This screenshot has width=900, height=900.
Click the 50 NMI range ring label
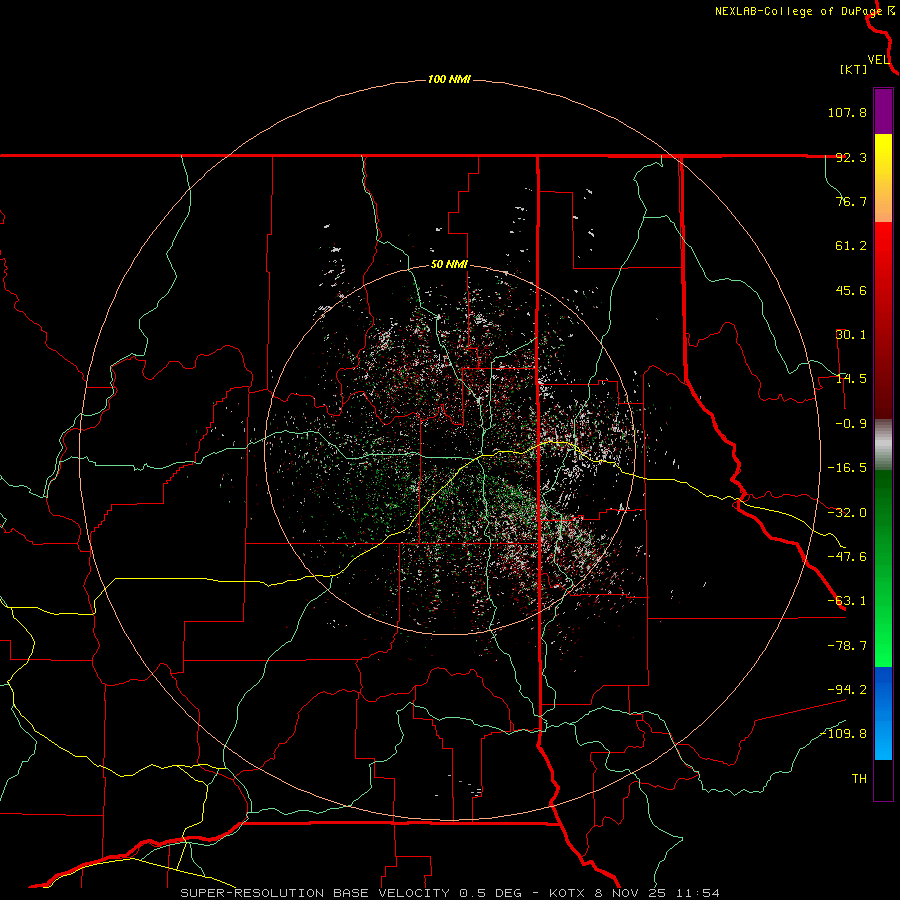tap(449, 265)
